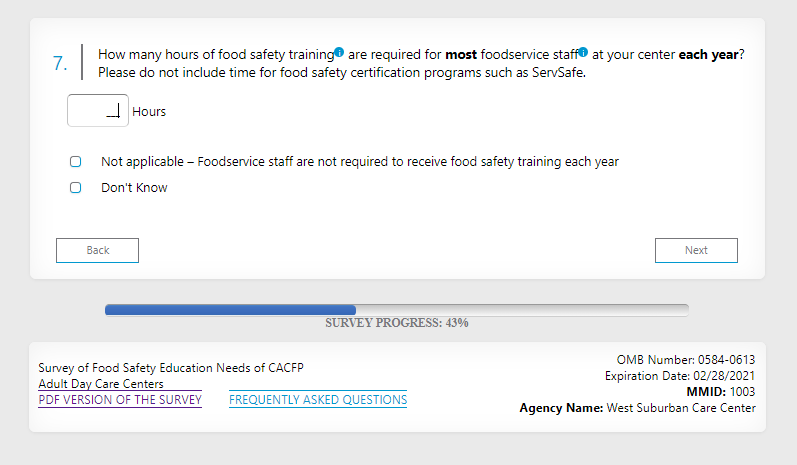Click the blue survey progress bar
Viewport: 797px width, 465px height.
[x=230, y=310]
